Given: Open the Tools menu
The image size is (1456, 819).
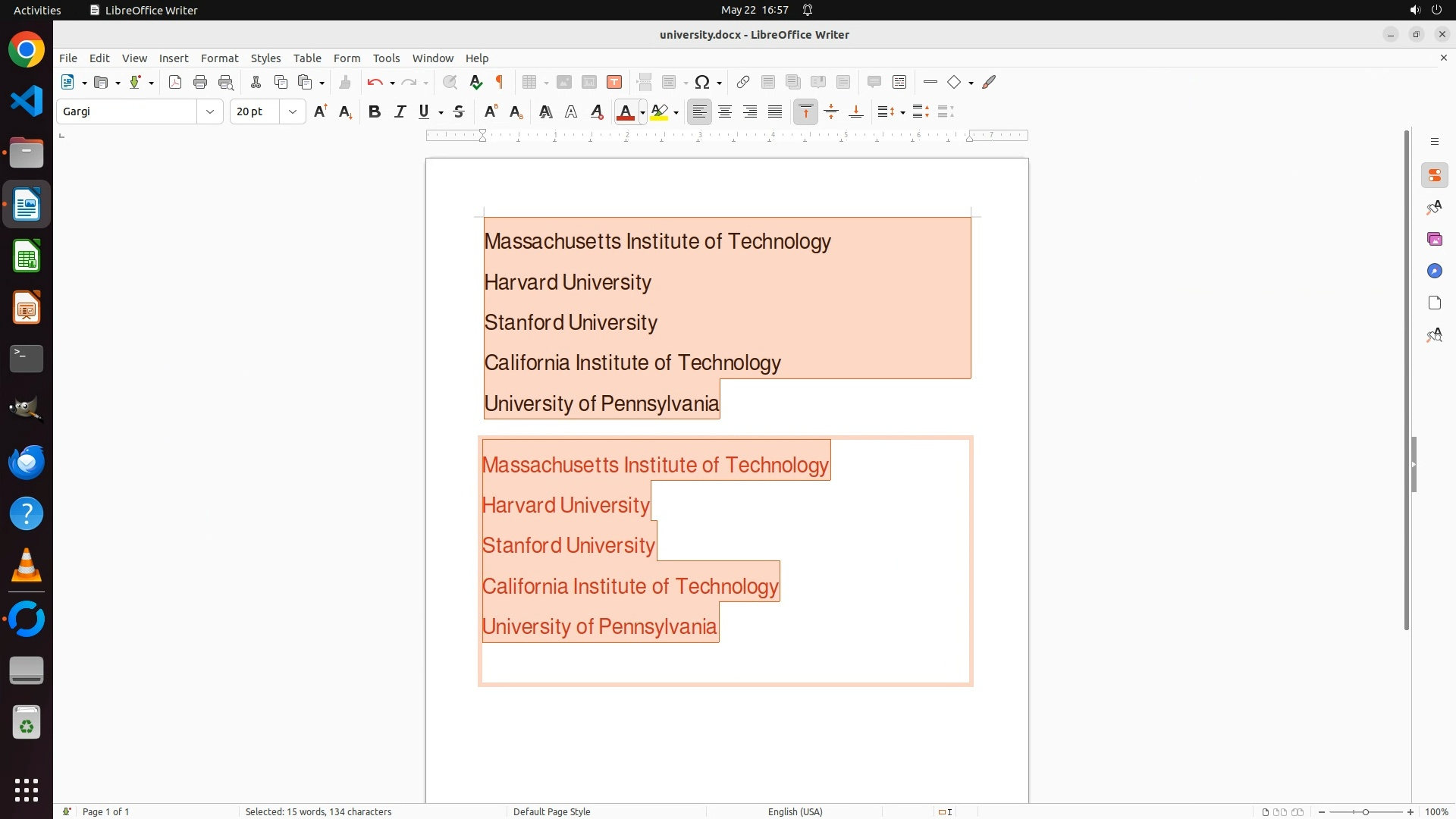Looking at the screenshot, I should coord(386,58).
